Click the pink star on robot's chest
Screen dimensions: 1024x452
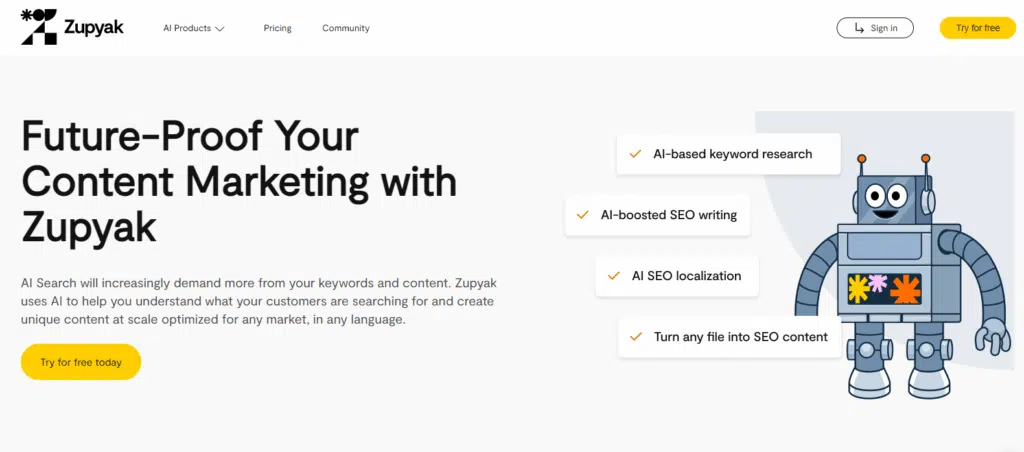click(x=878, y=282)
